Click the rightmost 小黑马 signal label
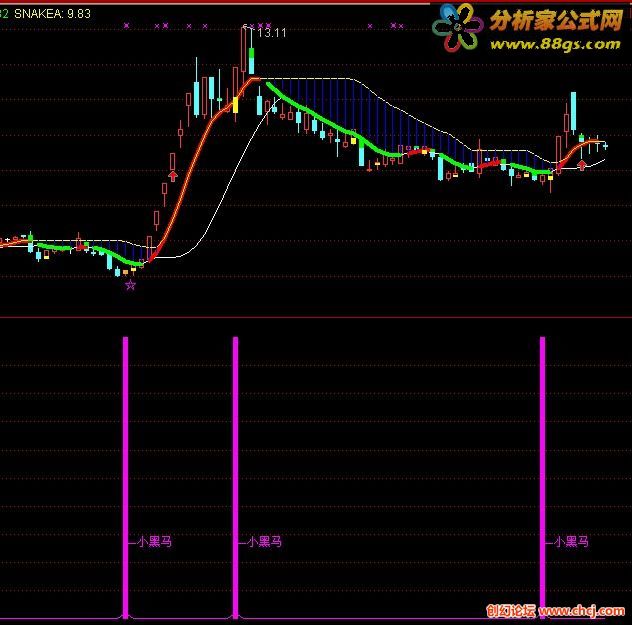The image size is (632, 625). pyautogui.click(x=571, y=542)
